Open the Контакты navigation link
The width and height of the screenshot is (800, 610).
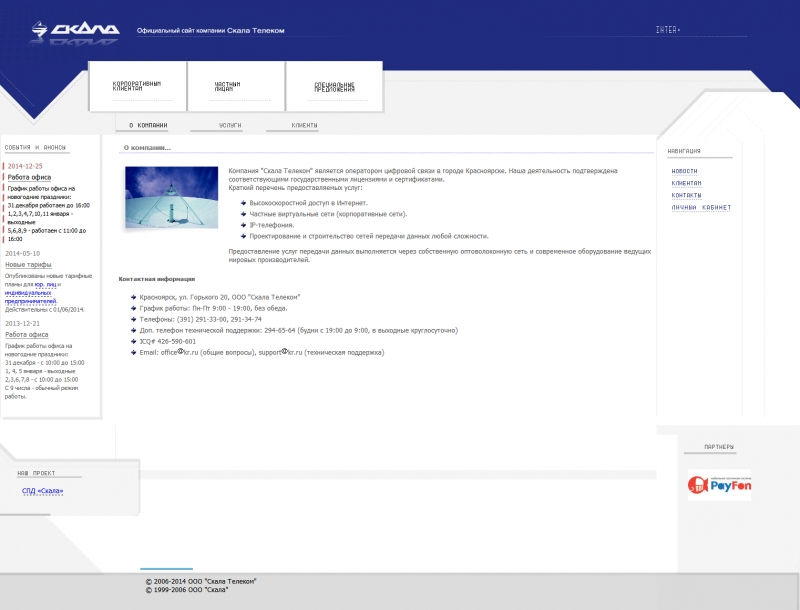[686, 196]
